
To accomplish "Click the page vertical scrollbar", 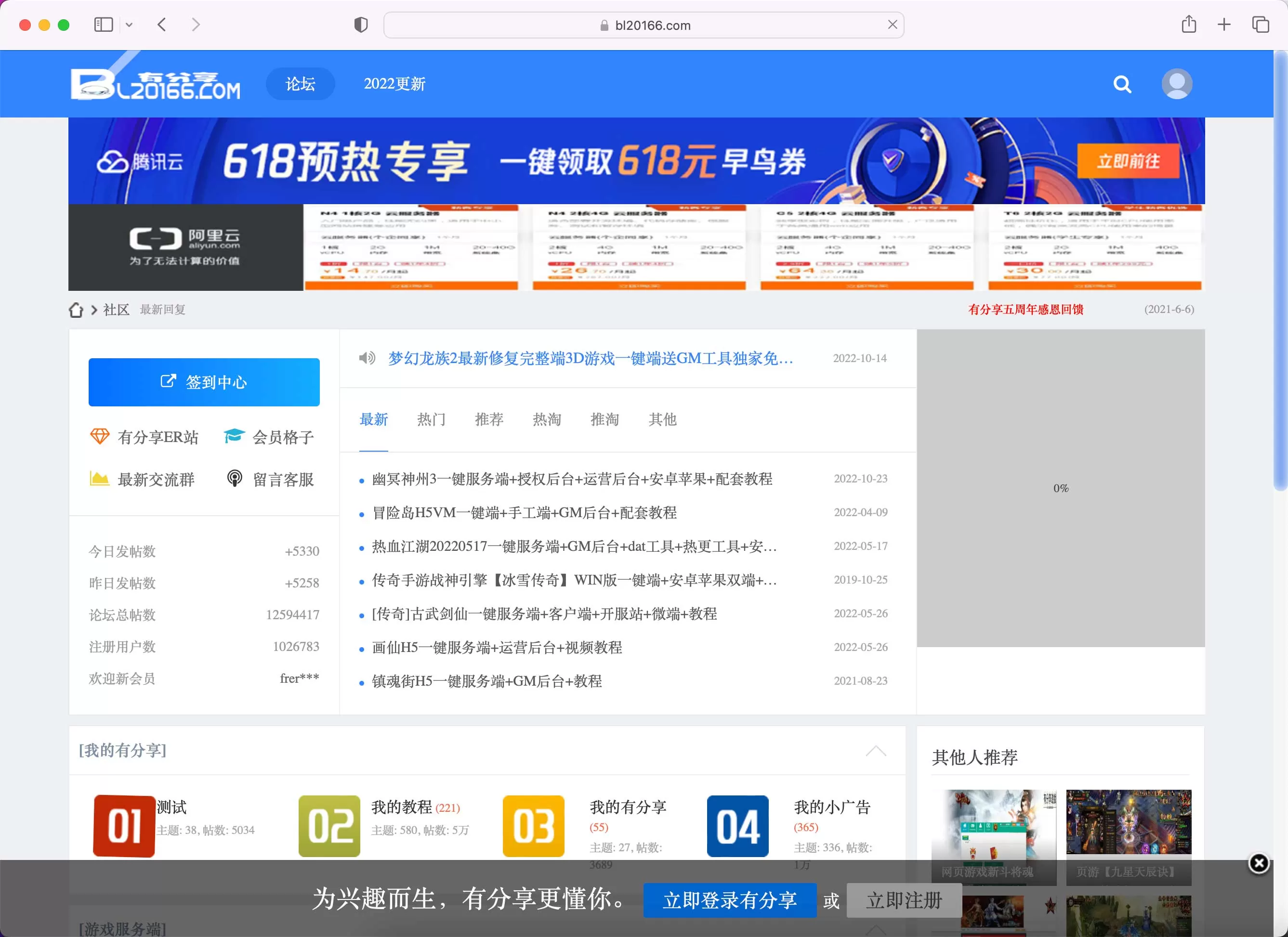I will coord(1280,270).
